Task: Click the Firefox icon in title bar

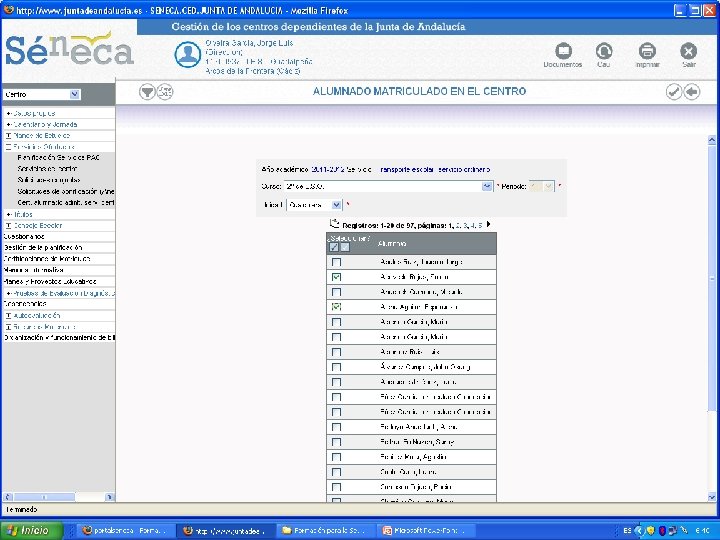Action: coord(8,10)
